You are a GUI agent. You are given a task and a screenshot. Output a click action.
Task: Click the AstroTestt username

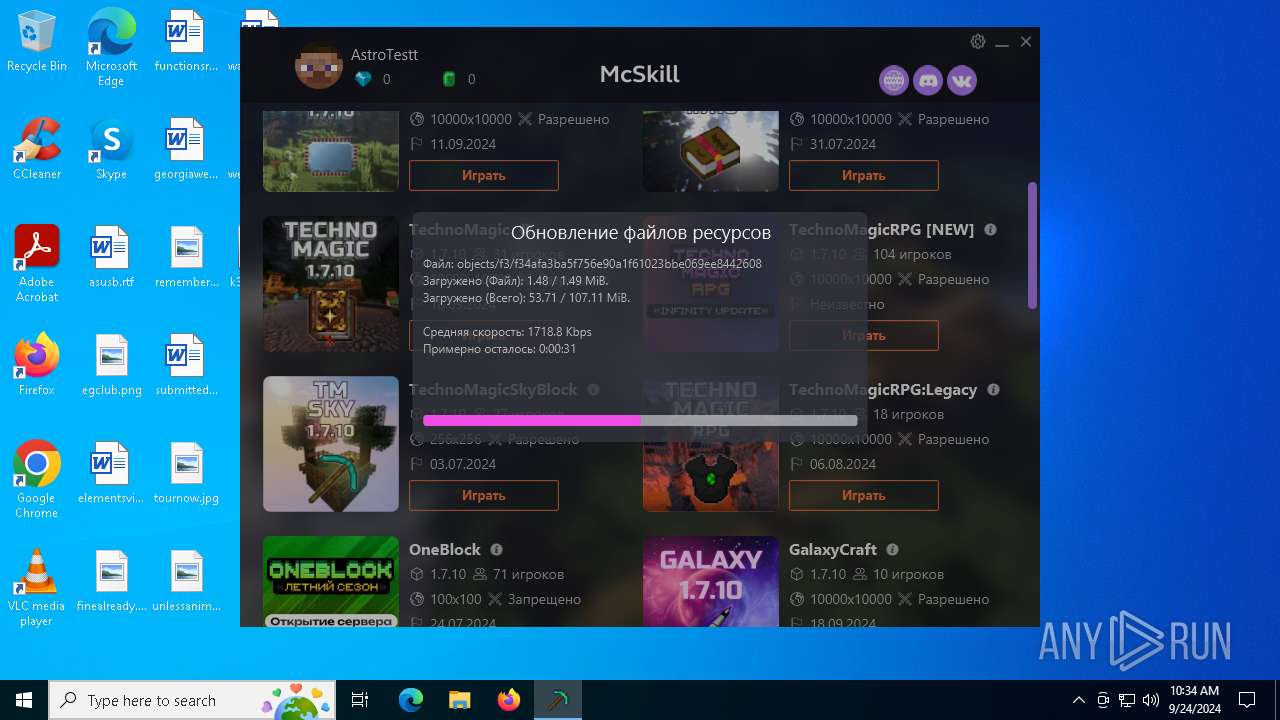[x=384, y=55]
